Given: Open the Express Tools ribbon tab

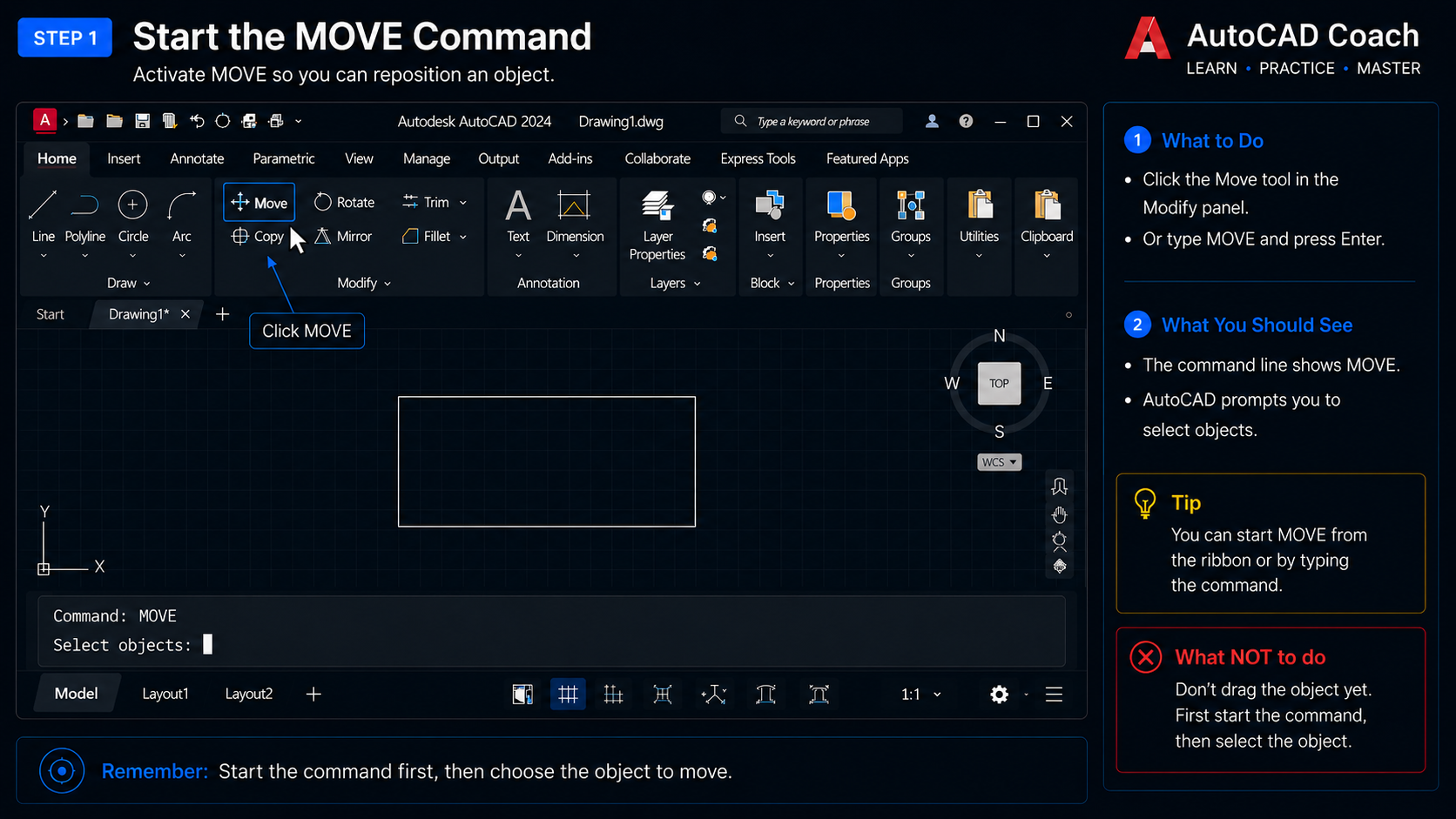Looking at the screenshot, I should [758, 158].
